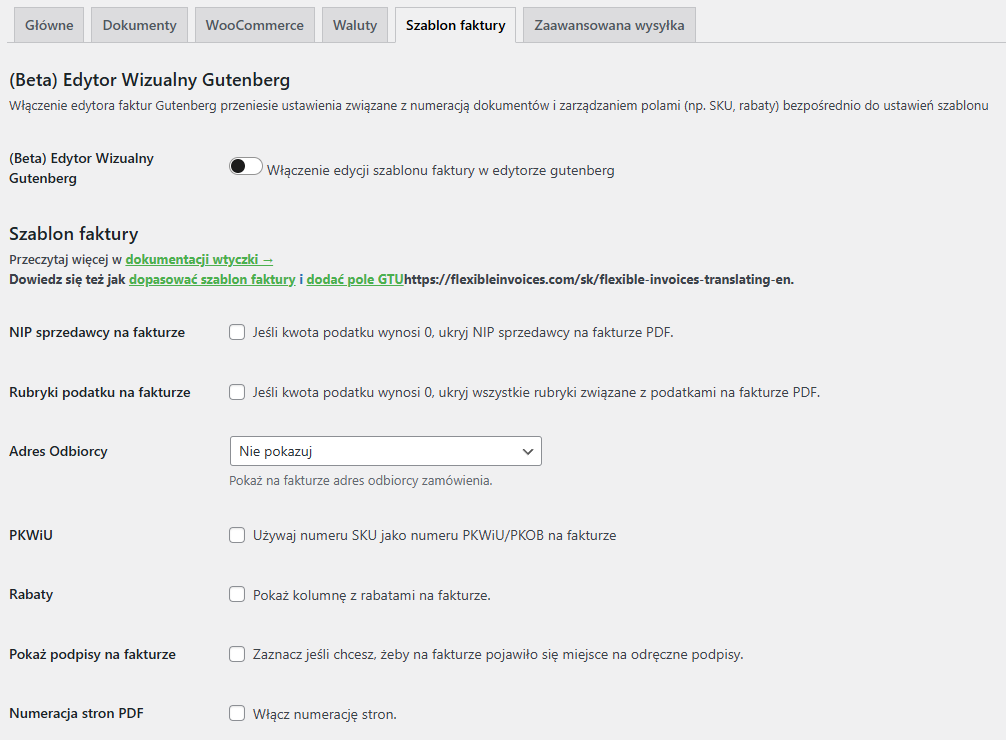Check the Rabaty discount column checkbox
1006x740 pixels.
[237, 594]
